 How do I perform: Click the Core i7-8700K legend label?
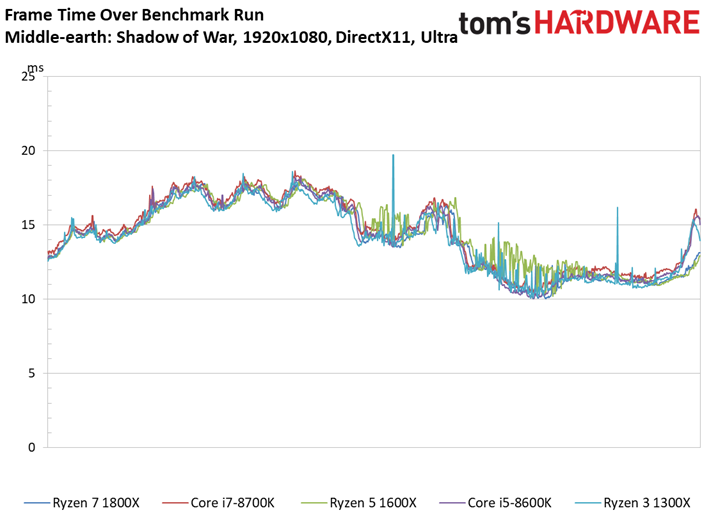tap(232, 503)
